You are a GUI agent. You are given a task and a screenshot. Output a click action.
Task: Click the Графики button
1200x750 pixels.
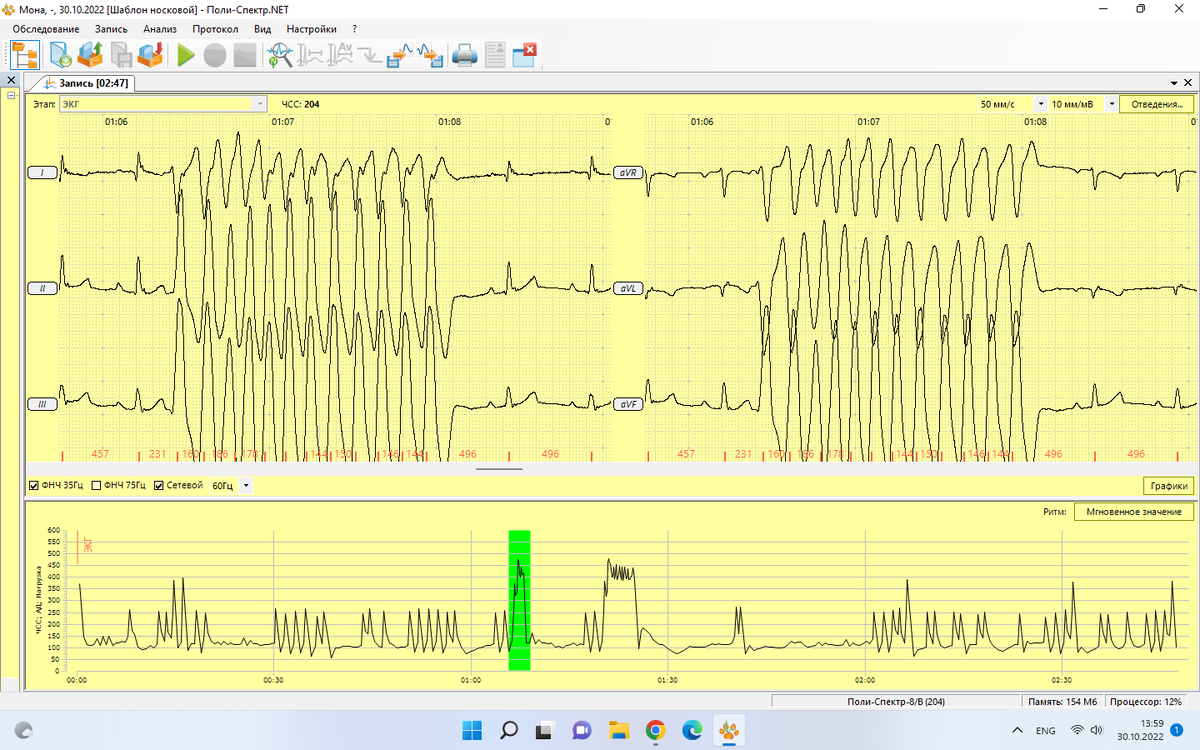tap(1169, 486)
